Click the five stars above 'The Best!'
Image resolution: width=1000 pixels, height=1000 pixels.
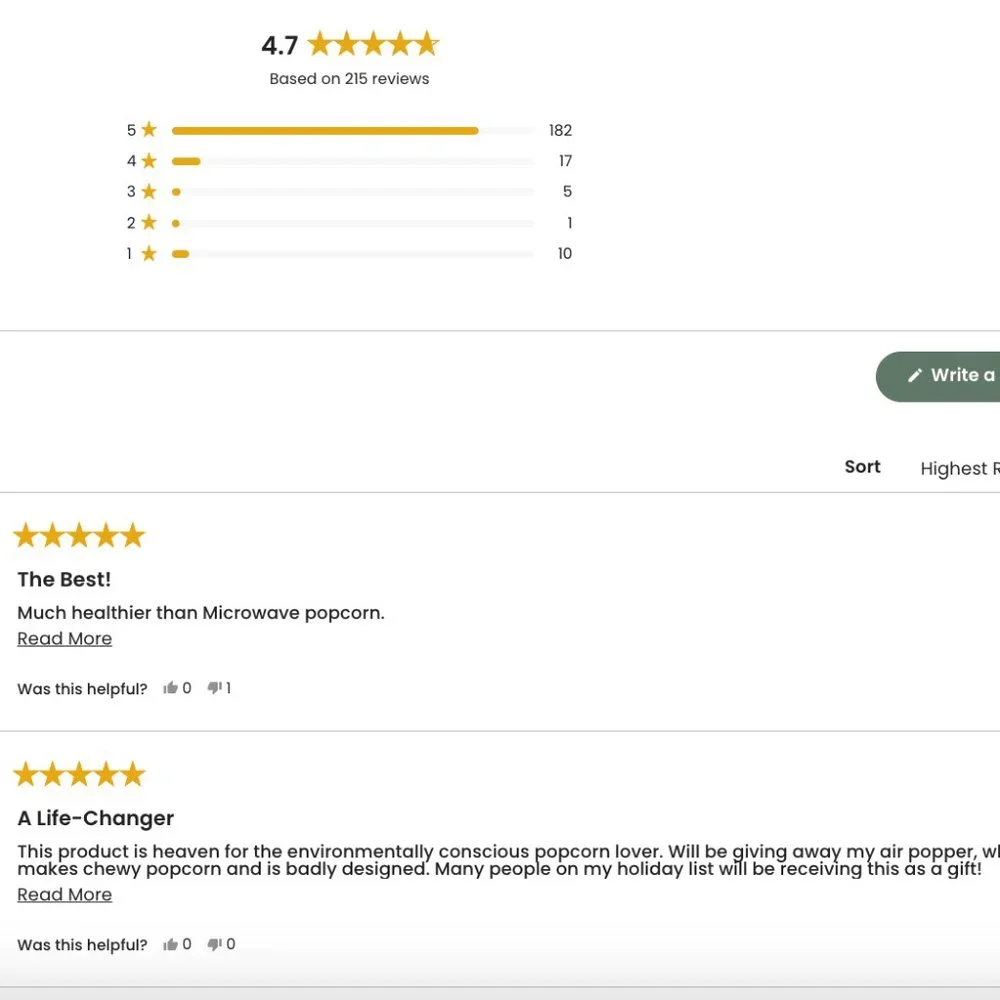(79, 535)
